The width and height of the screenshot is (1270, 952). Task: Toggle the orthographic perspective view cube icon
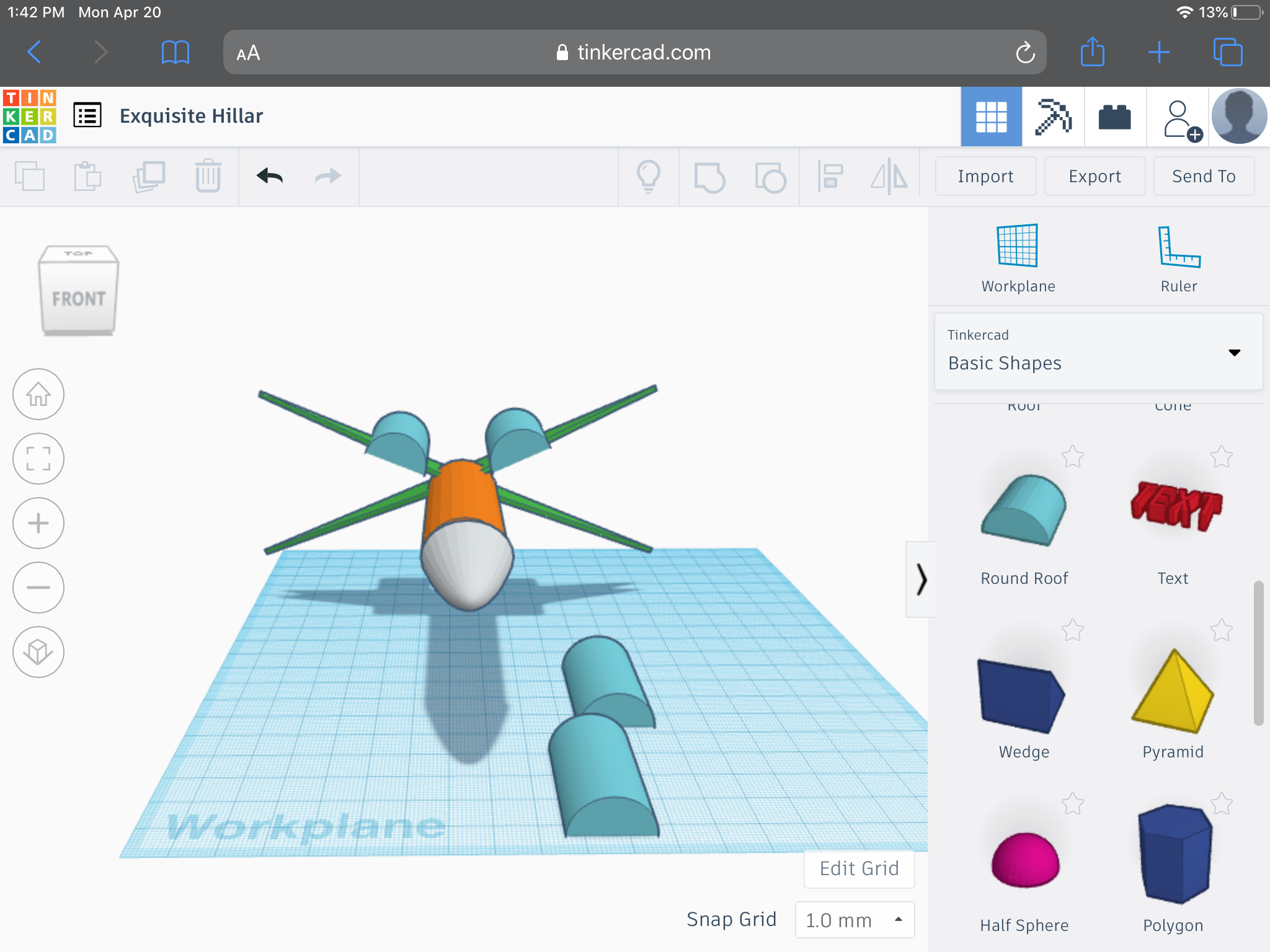[38, 652]
